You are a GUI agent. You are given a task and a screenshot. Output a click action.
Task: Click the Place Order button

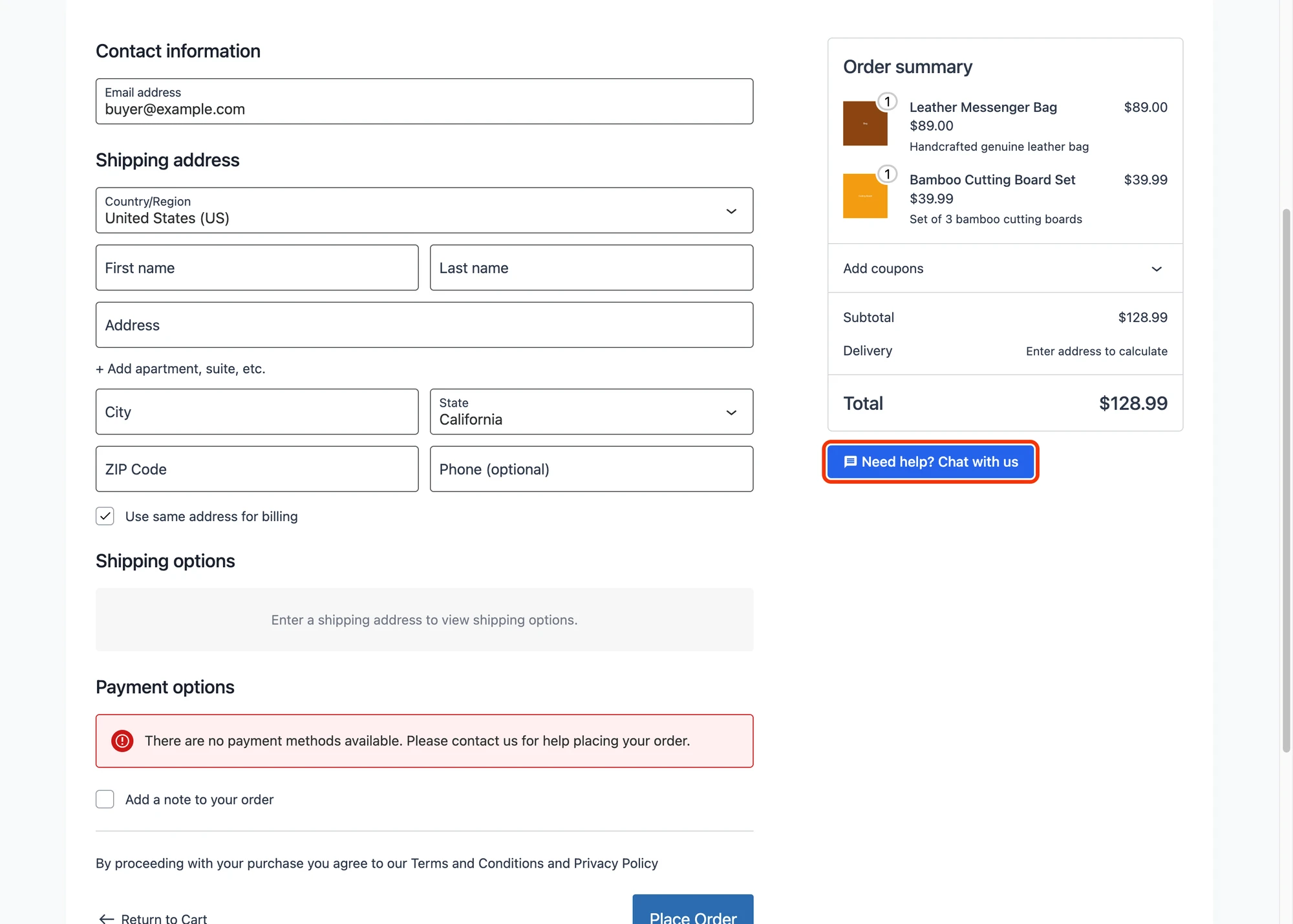[692, 910]
